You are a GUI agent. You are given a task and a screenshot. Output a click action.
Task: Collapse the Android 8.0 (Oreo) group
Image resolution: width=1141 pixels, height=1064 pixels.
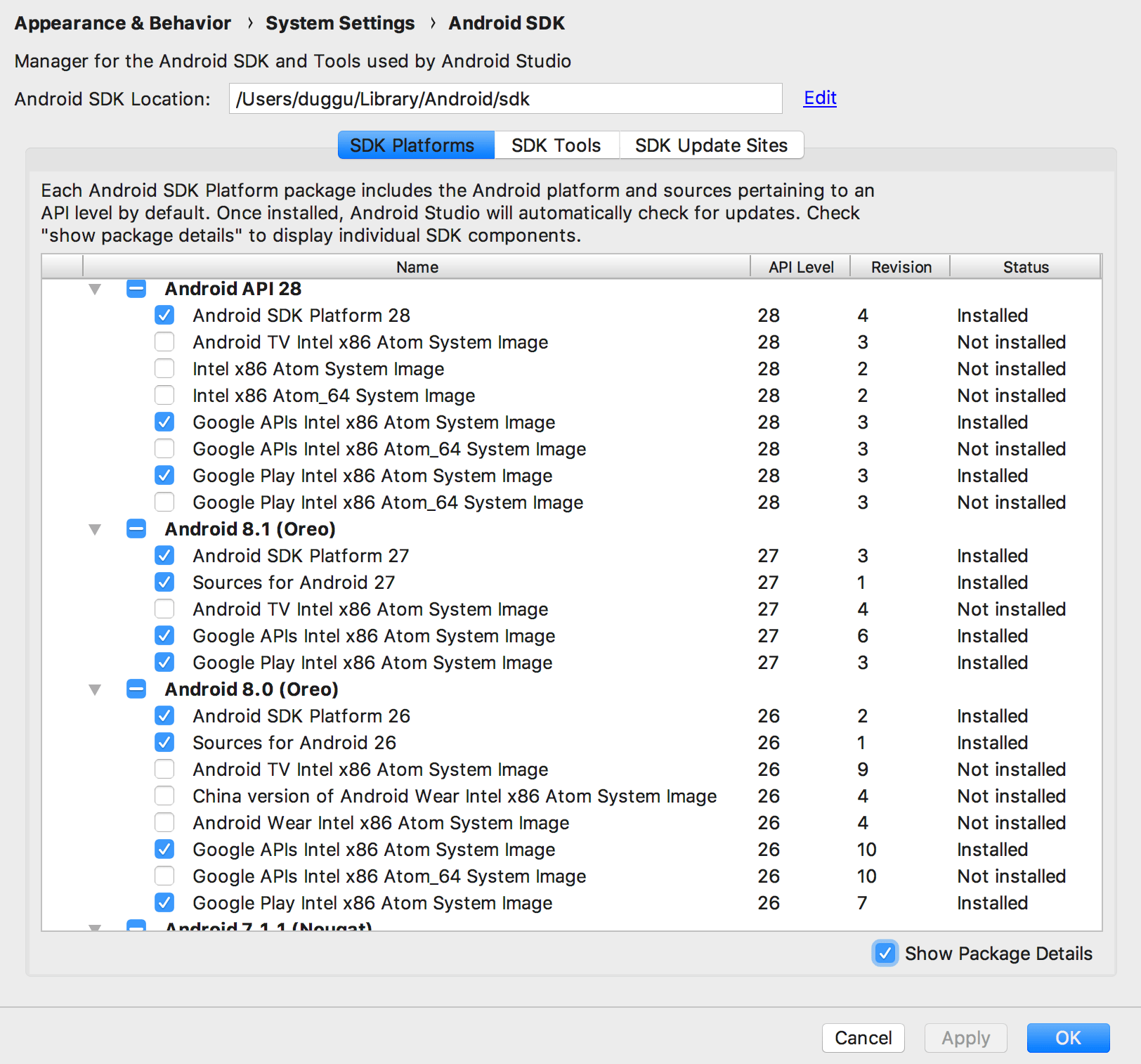coord(95,689)
